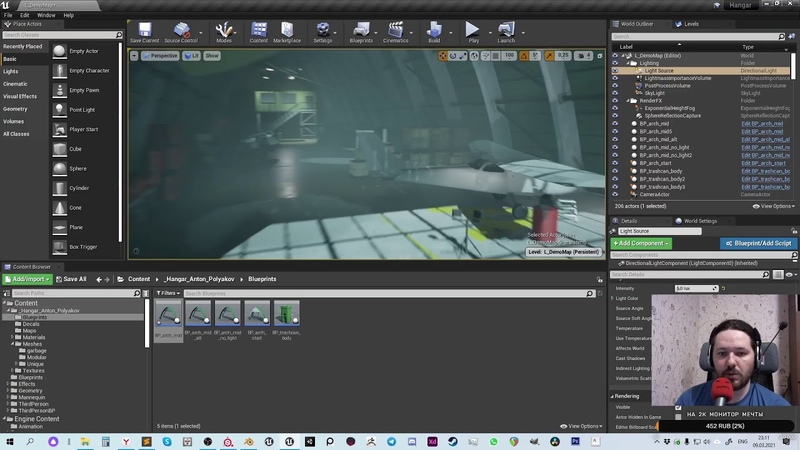Toggle visibility eye of CameraActor row
800x450 pixels.
pos(615,194)
